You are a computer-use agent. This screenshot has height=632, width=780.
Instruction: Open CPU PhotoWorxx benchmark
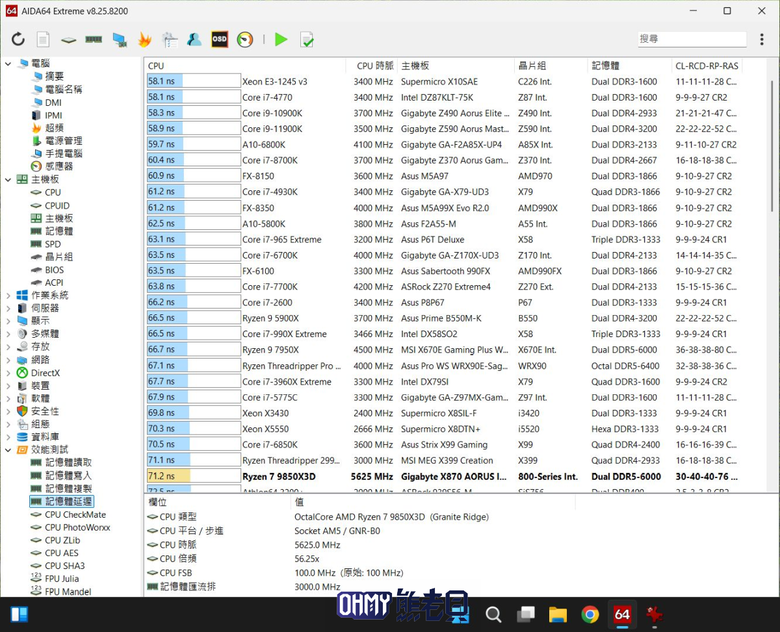click(78, 527)
